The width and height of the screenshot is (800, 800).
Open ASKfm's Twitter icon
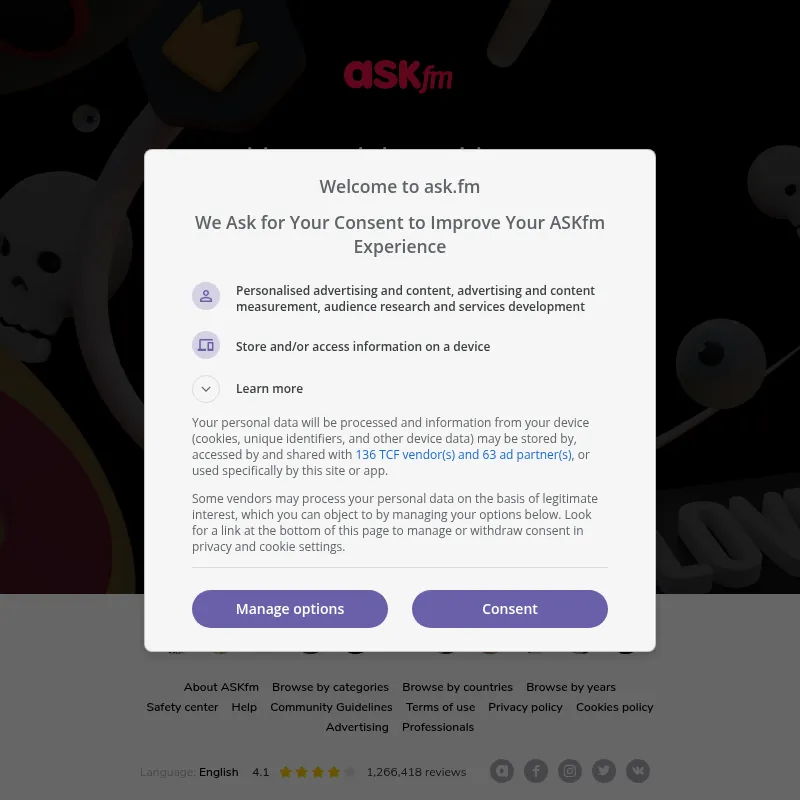tap(604, 771)
